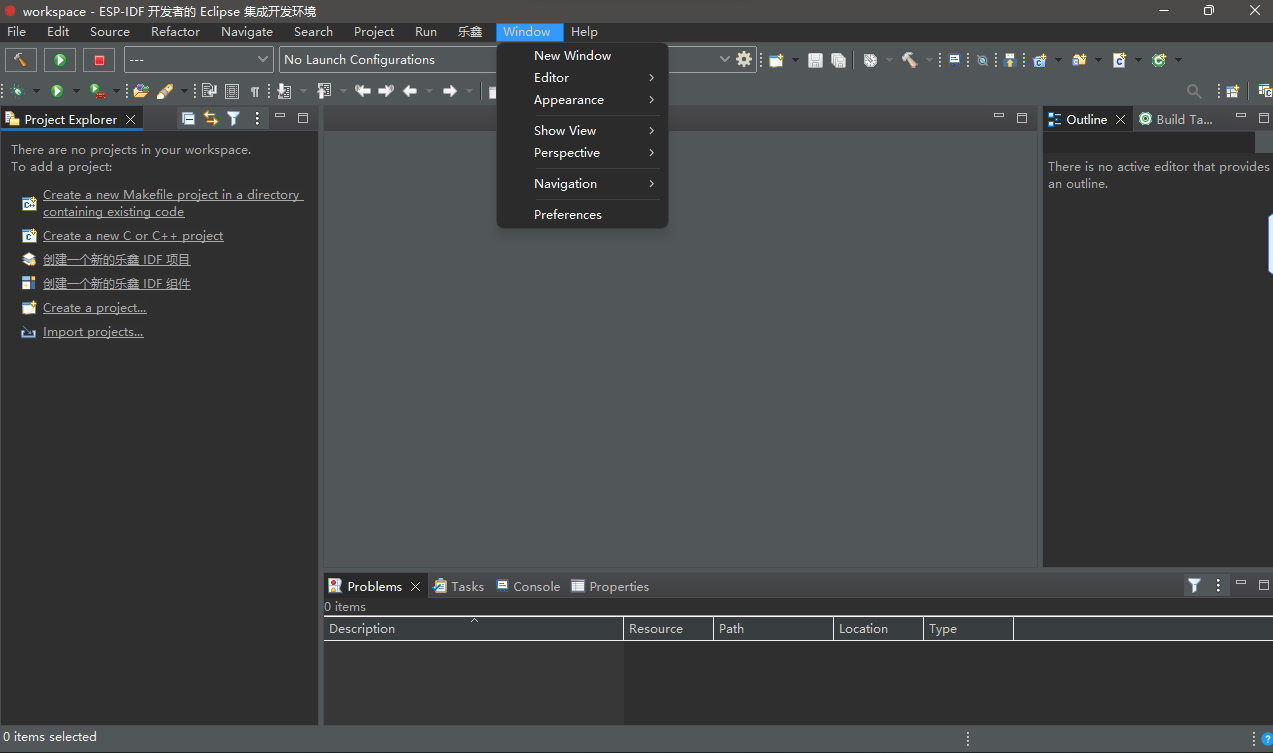The image size is (1273, 753).
Task: Open the Navigation submenu
Action: coord(582,184)
